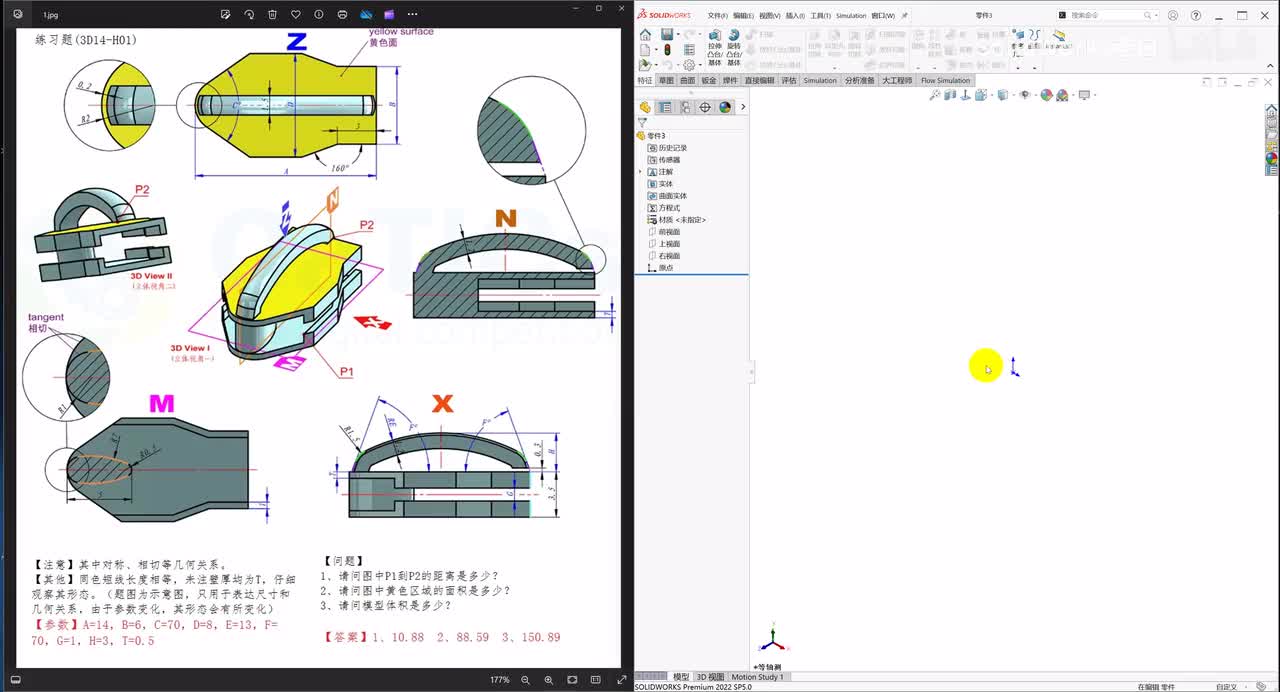Switch to the 焊件 ribbon tab
The height and width of the screenshot is (692, 1280).
tap(730, 80)
